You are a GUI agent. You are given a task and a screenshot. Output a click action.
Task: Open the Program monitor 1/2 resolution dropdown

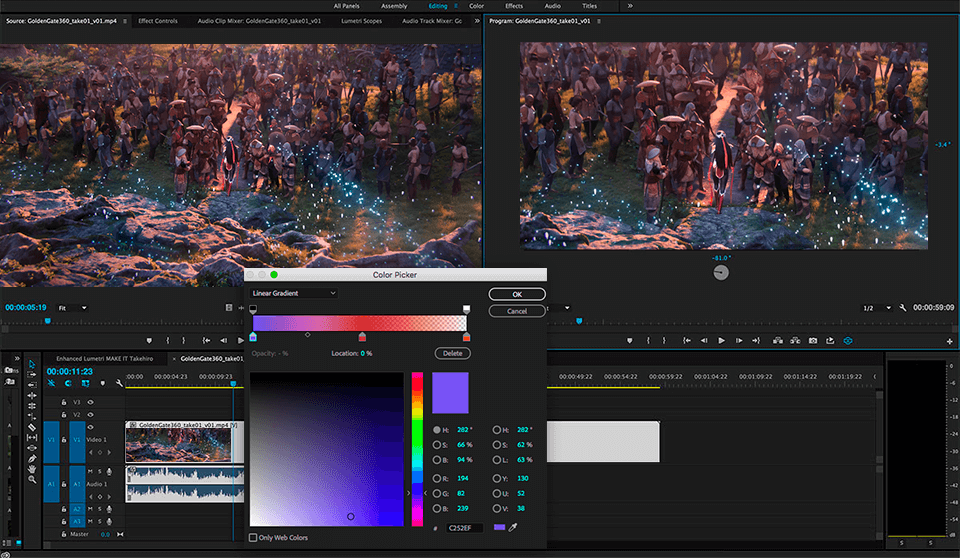pos(877,308)
